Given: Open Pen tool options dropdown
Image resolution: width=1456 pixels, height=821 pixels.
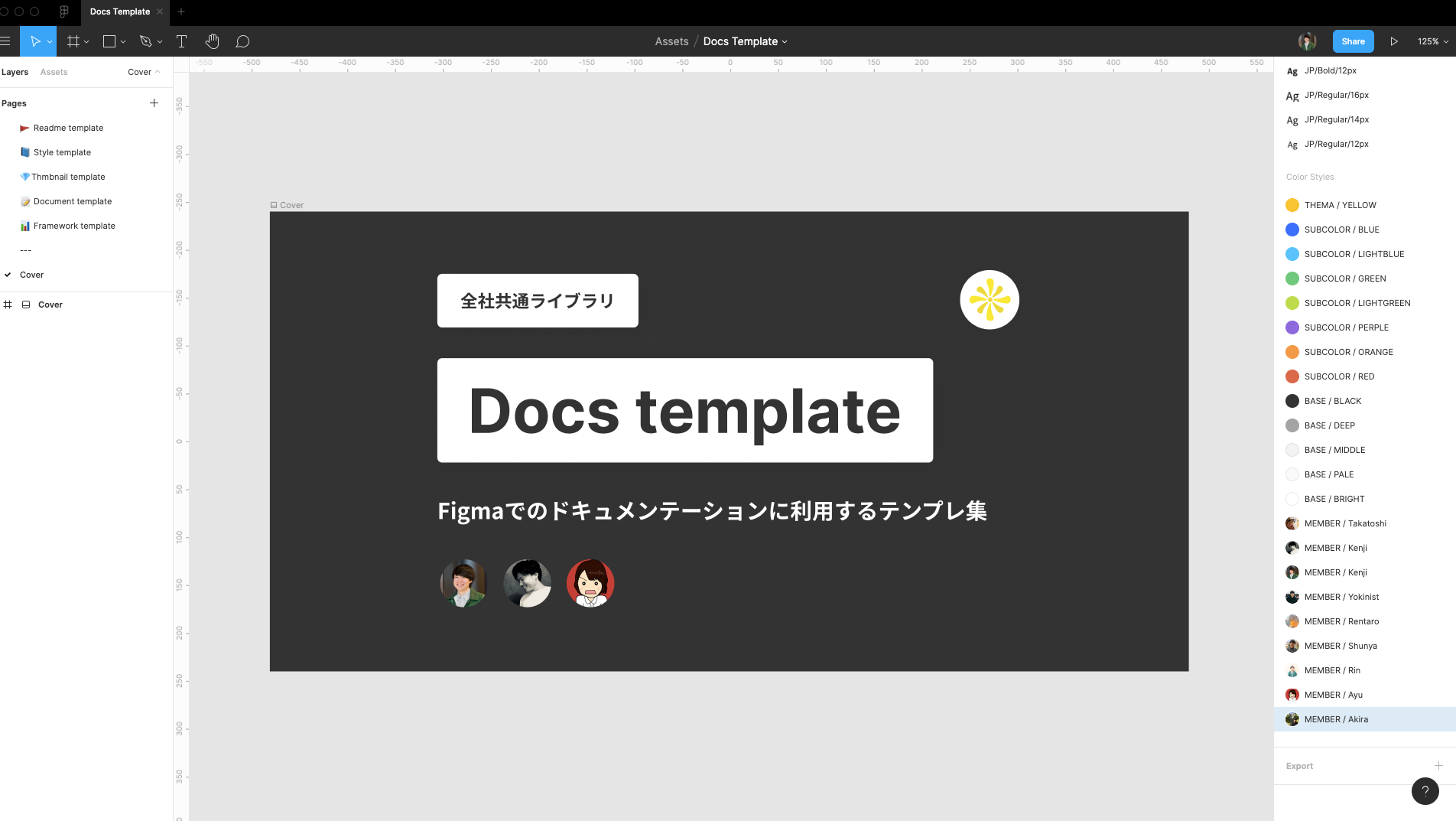Looking at the screenshot, I should [x=160, y=42].
